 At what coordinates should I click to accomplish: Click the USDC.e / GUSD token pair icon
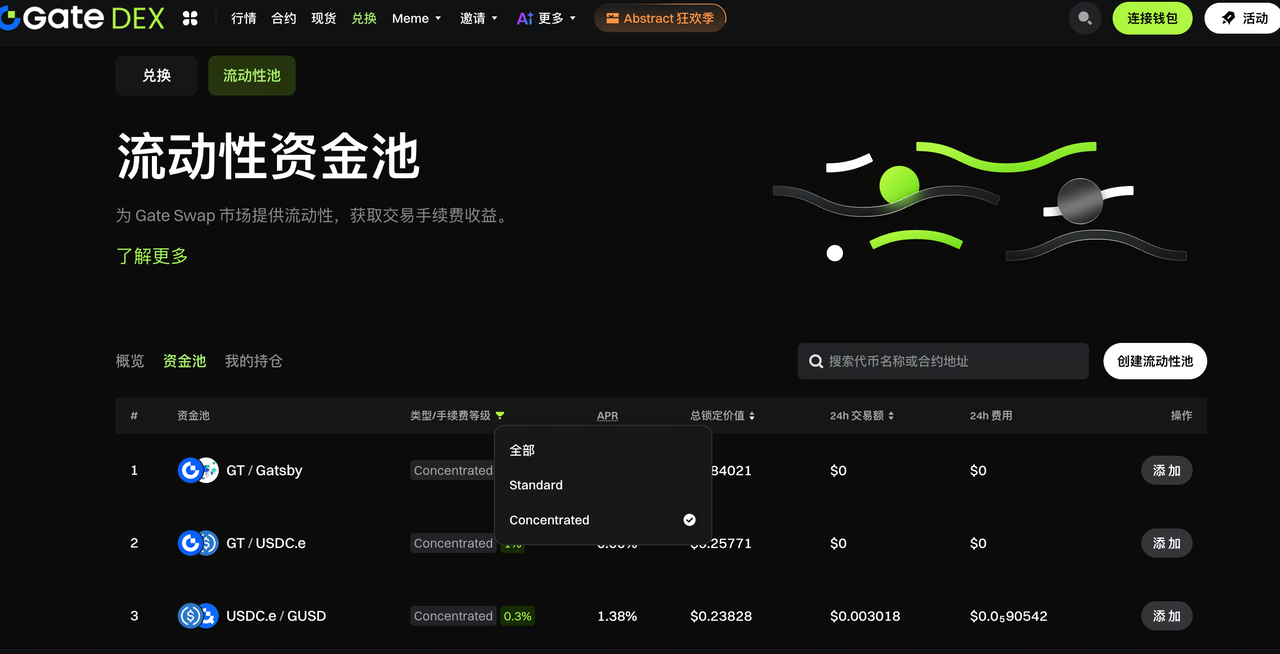point(198,616)
